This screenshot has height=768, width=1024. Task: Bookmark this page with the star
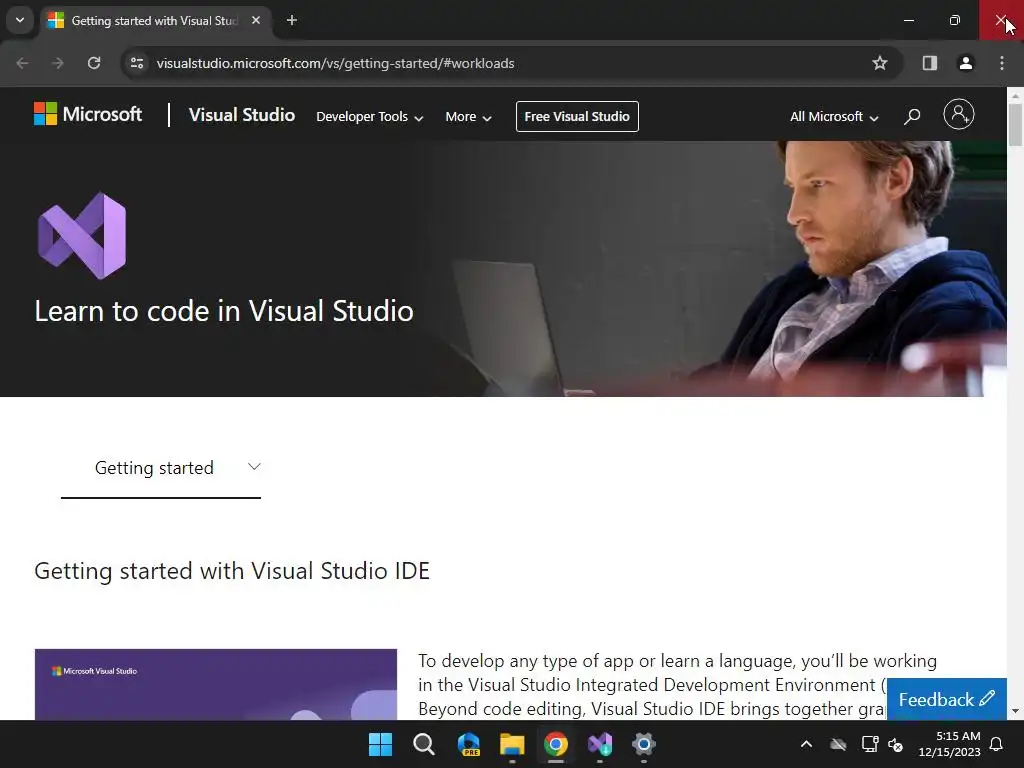click(880, 63)
